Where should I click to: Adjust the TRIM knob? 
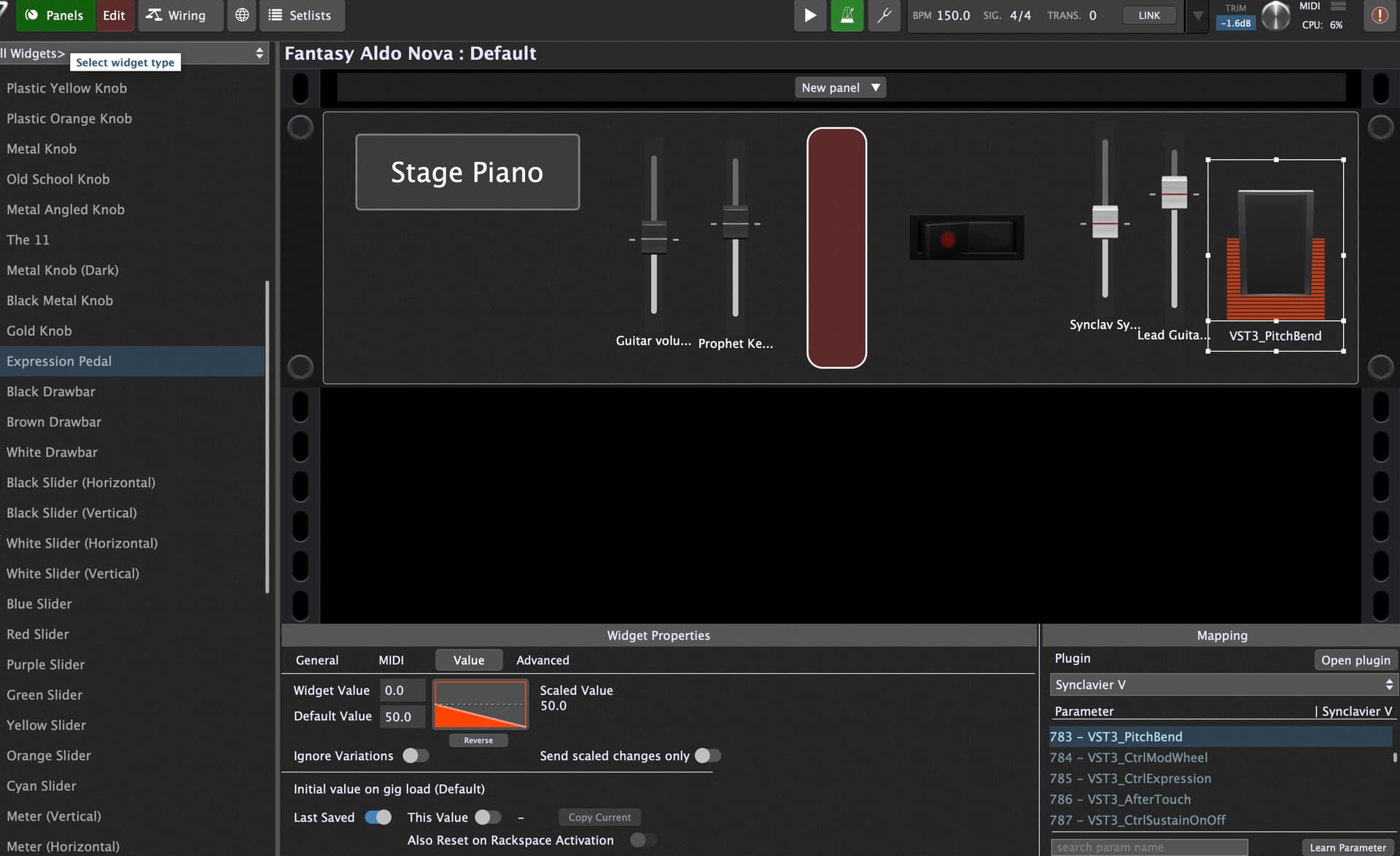coord(1275,15)
